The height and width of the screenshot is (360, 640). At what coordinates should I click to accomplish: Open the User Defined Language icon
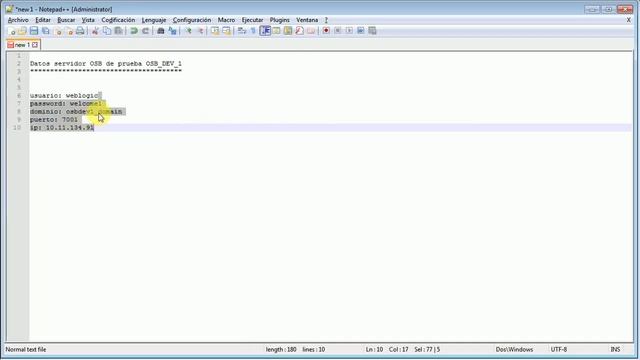coord(277,31)
